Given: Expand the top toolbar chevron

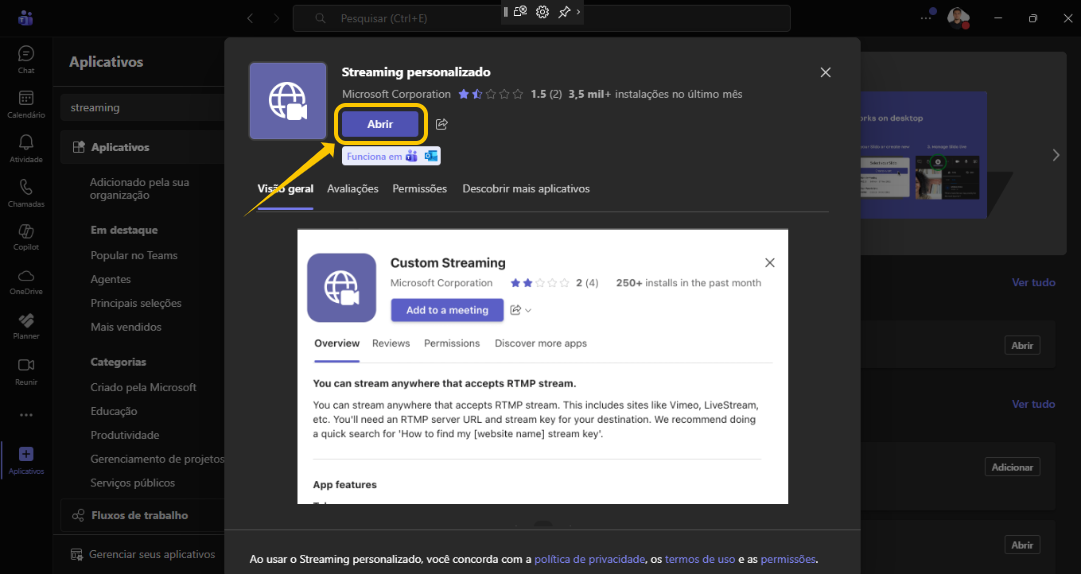Looking at the screenshot, I should point(578,12).
